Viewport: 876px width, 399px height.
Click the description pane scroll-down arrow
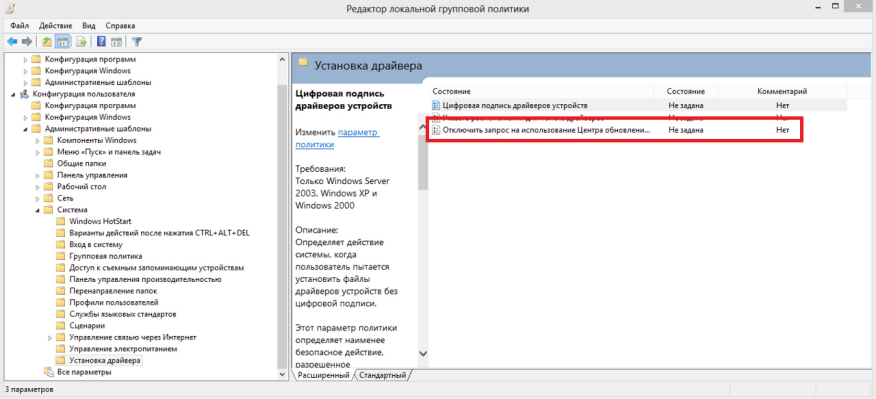(x=423, y=354)
